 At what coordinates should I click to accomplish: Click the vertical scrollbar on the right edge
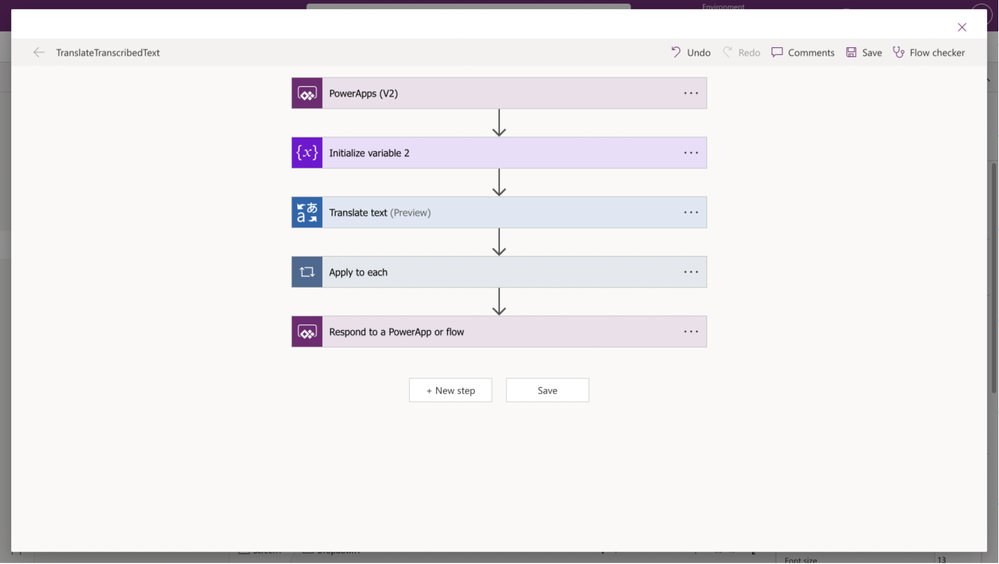(993, 277)
